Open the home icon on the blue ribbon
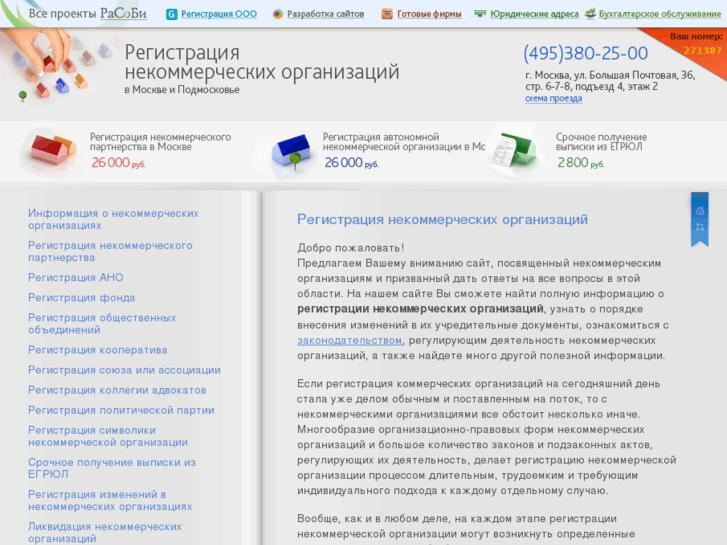727x545 pixels. tap(700, 211)
